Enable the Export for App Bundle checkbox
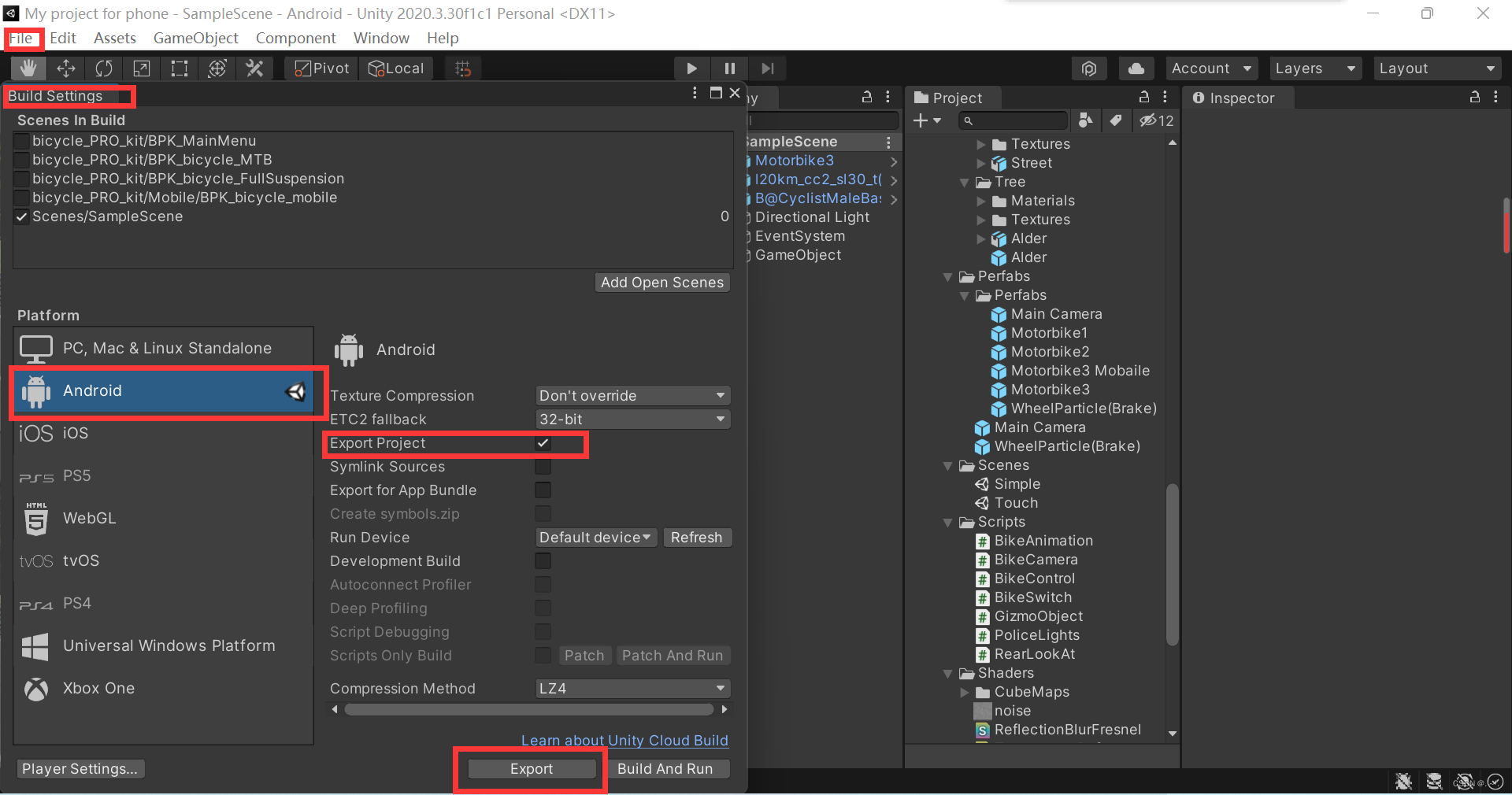This screenshot has height=795, width=1512. coord(542,490)
